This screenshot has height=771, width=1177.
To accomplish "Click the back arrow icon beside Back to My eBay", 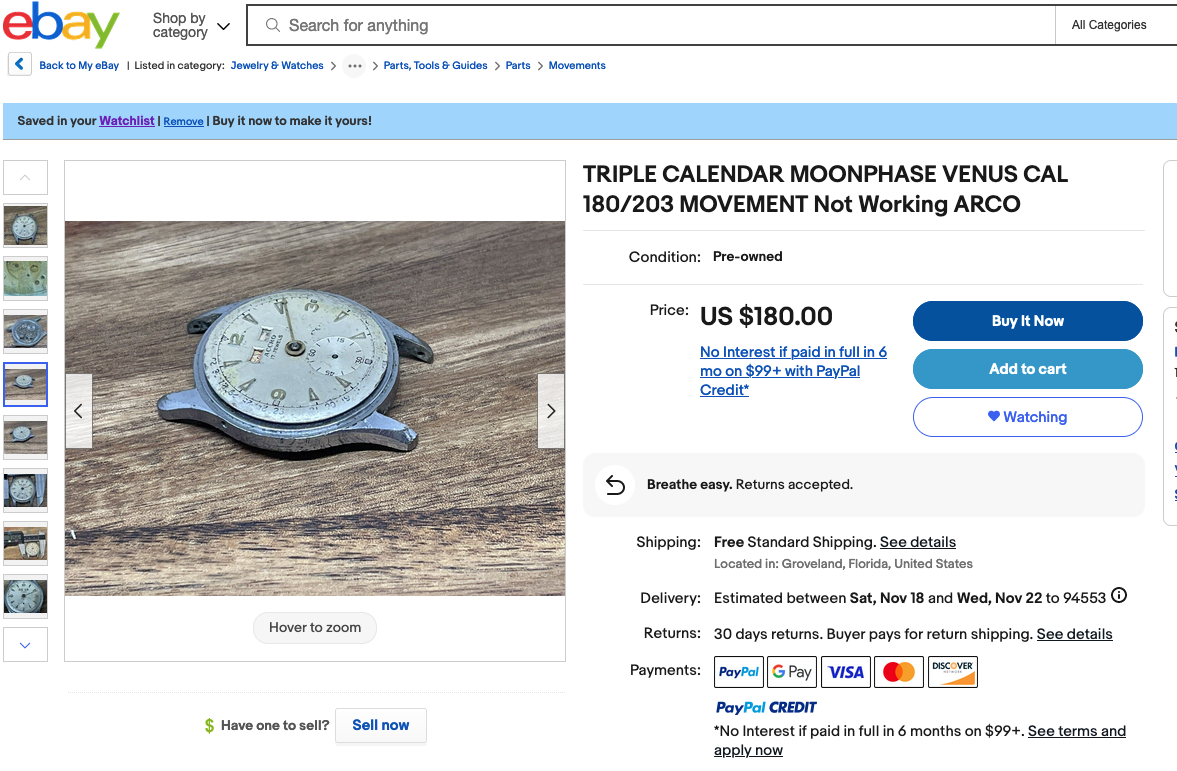I will click(20, 65).
